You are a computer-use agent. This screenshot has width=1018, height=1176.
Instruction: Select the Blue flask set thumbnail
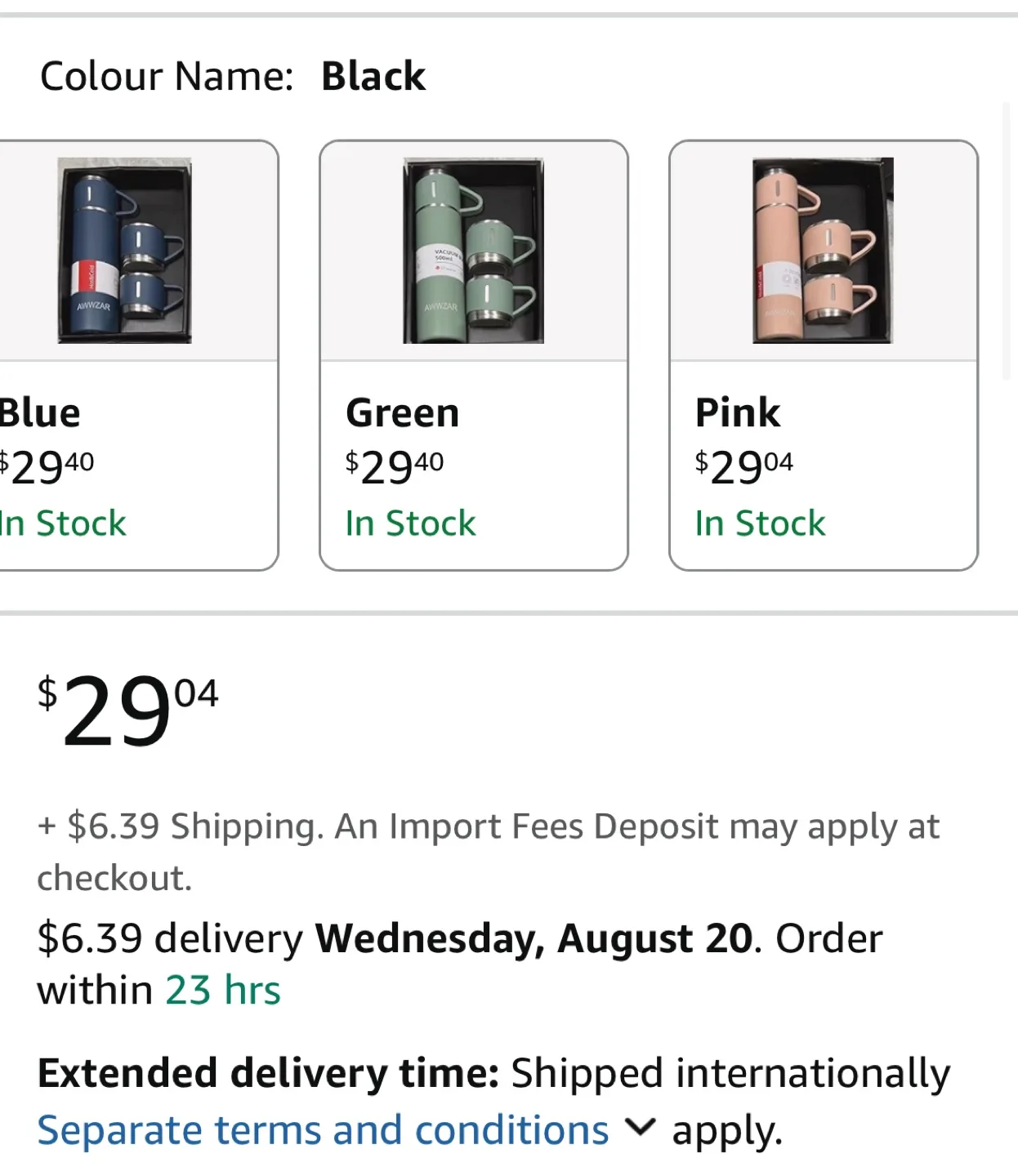click(x=124, y=250)
